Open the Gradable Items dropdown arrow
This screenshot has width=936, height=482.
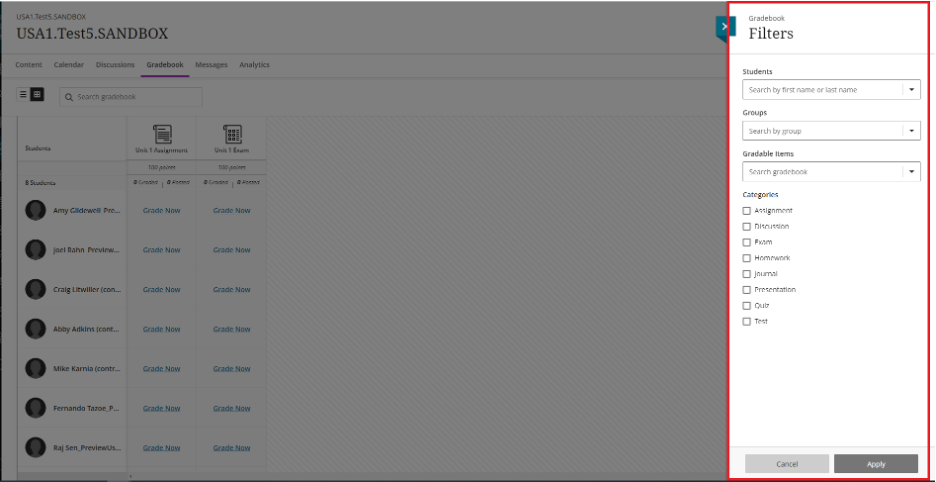tap(912, 171)
